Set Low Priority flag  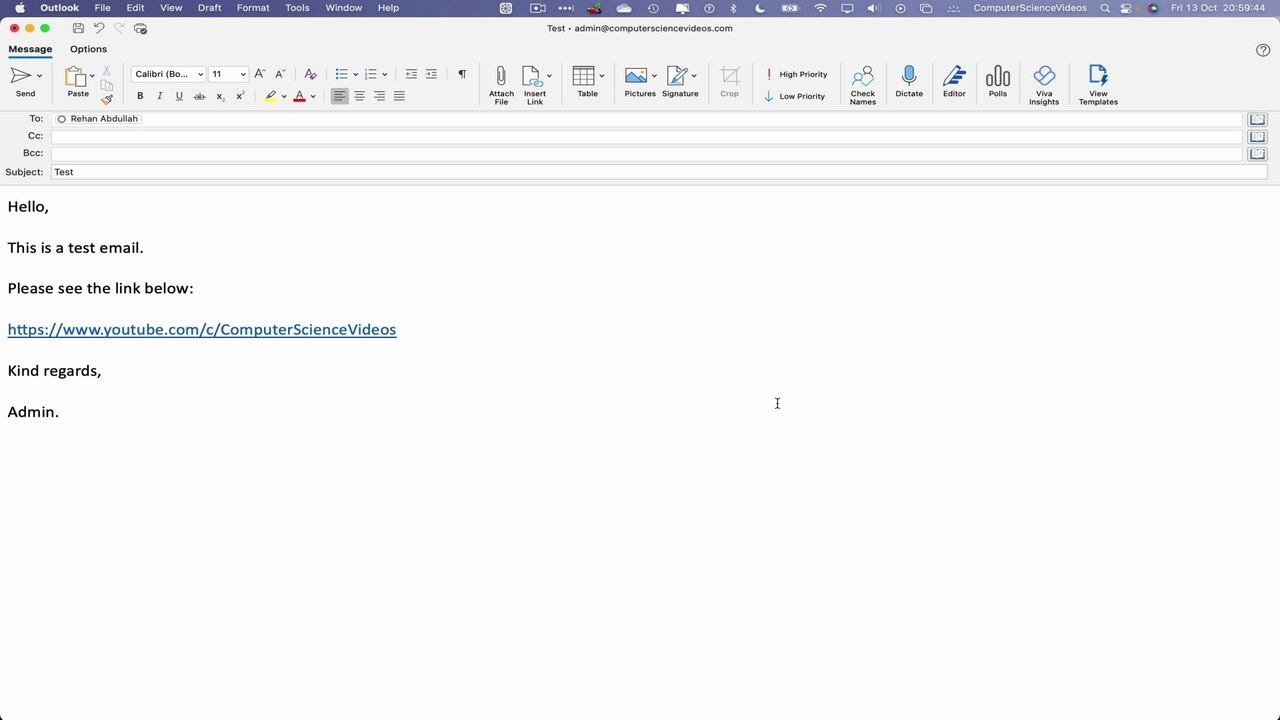[x=795, y=96]
